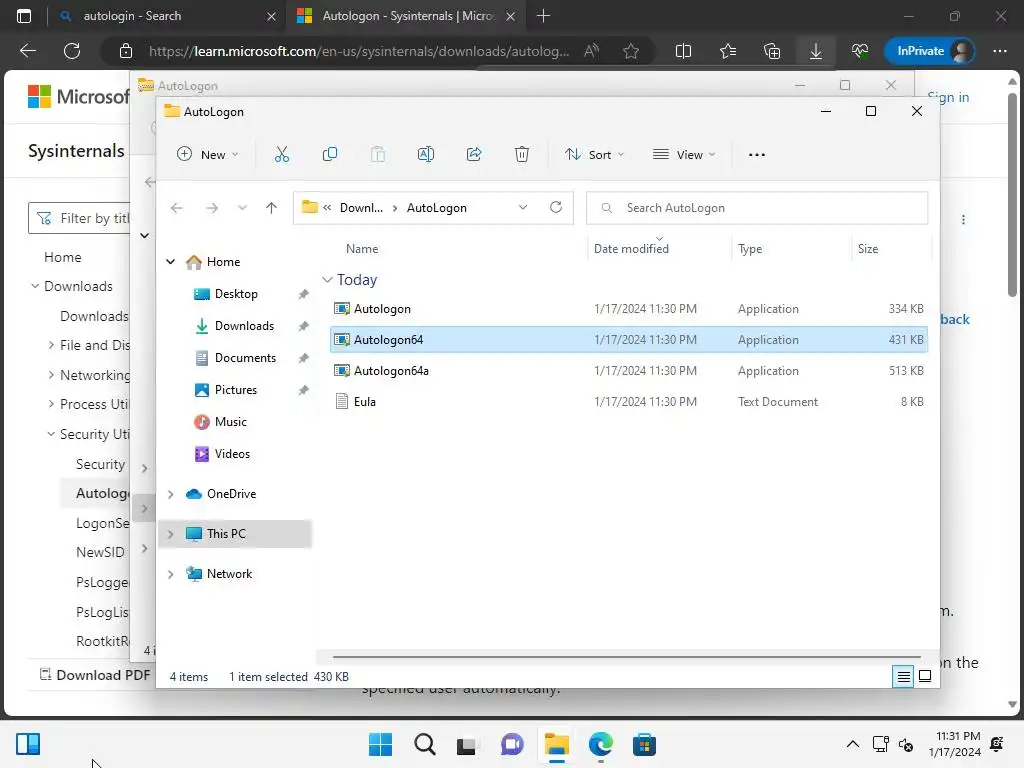Open Downloads in Explorer navigation pane

coord(244,326)
